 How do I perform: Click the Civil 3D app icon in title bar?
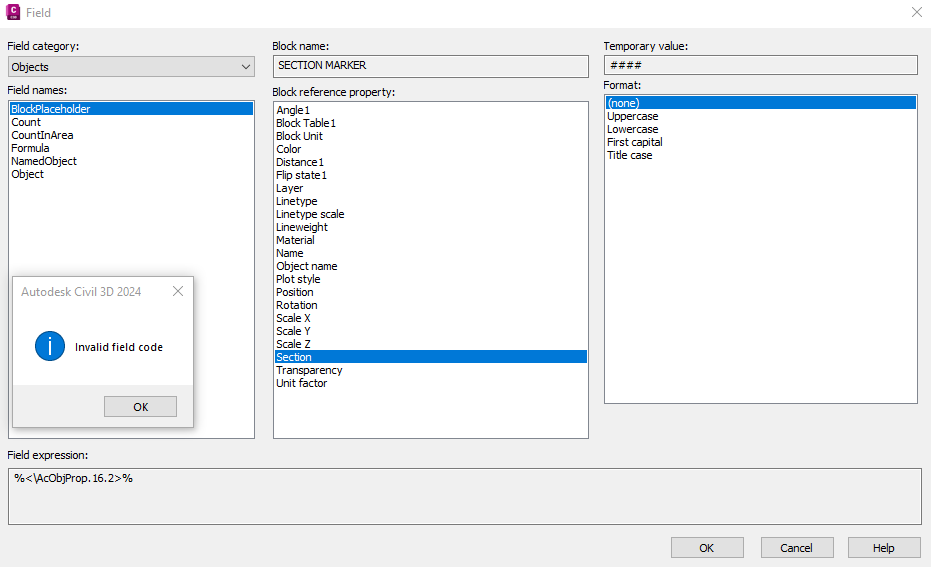tap(12, 12)
